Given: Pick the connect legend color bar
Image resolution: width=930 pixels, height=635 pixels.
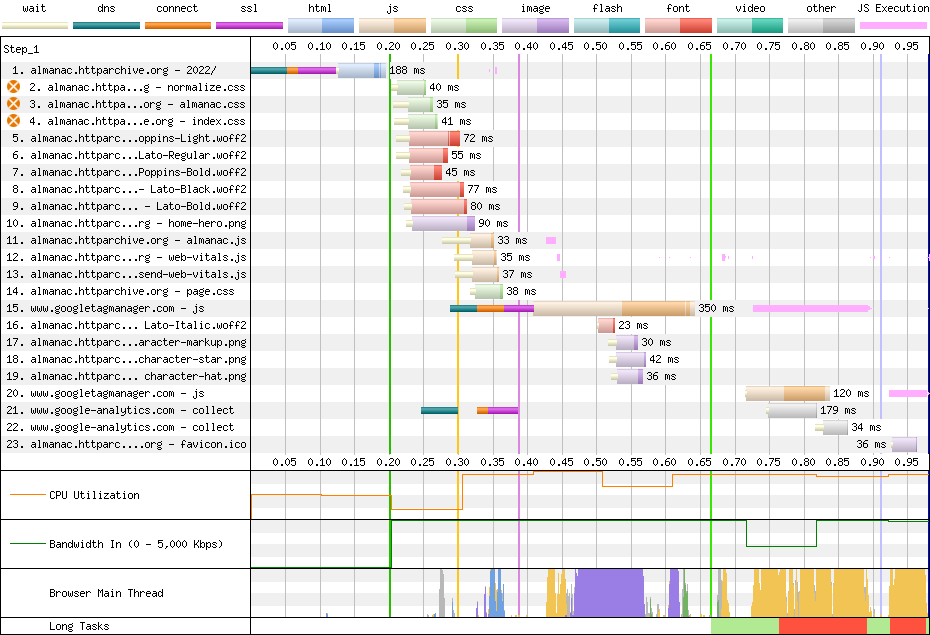Looking at the screenshot, I should click(x=177, y=25).
